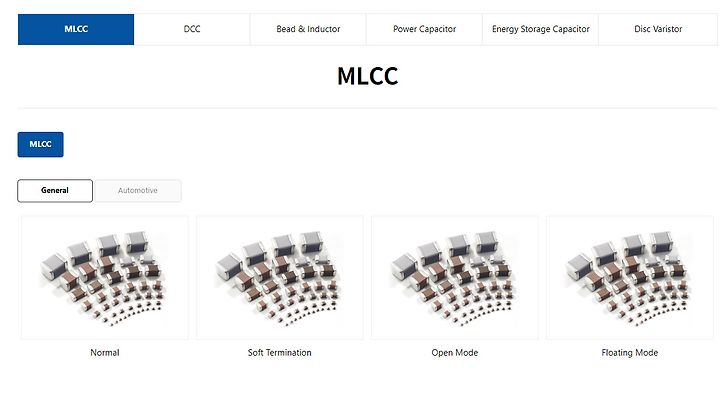
Task: Open the Bead & Inductor tab
Action: pos(308,29)
